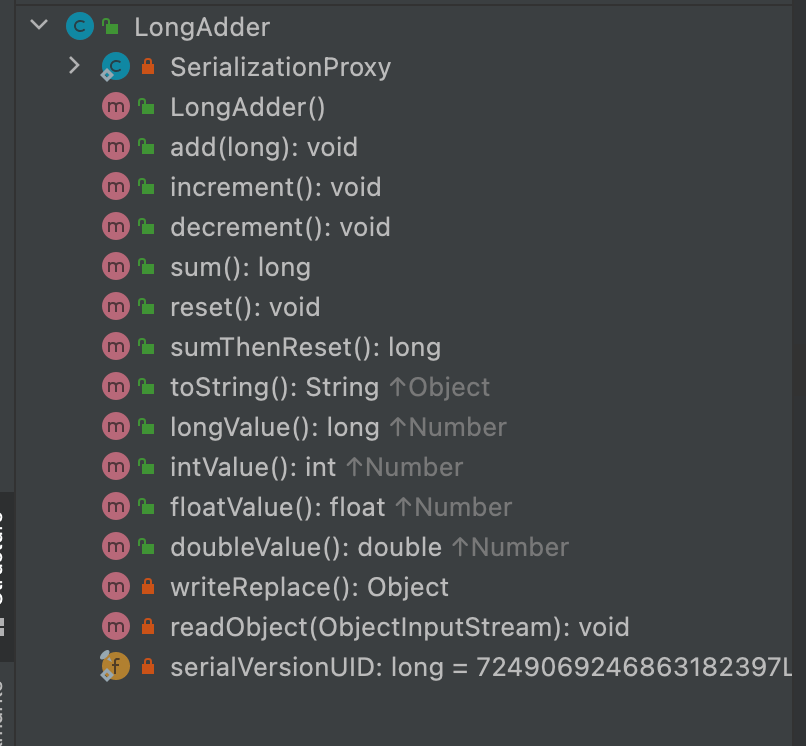Click the method icon beside sumThenReset()

tap(116, 347)
